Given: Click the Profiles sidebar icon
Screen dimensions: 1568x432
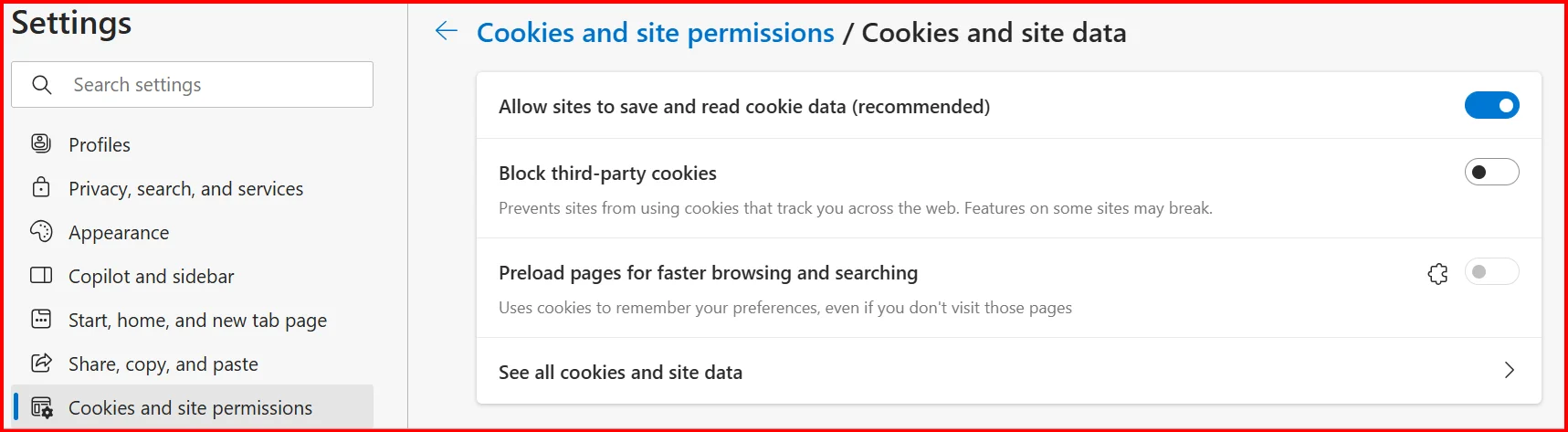Looking at the screenshot, I should 41,143.
